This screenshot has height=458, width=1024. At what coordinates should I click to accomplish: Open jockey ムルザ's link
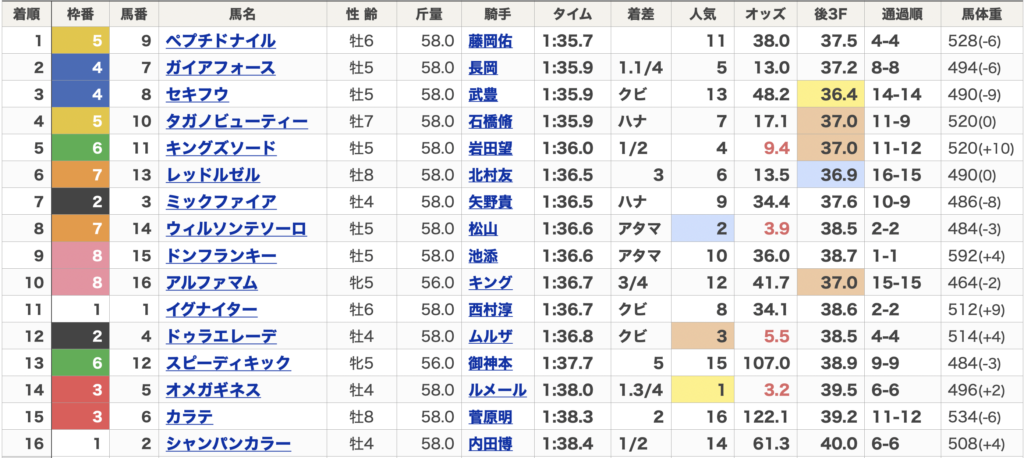(x=490, y=336)
